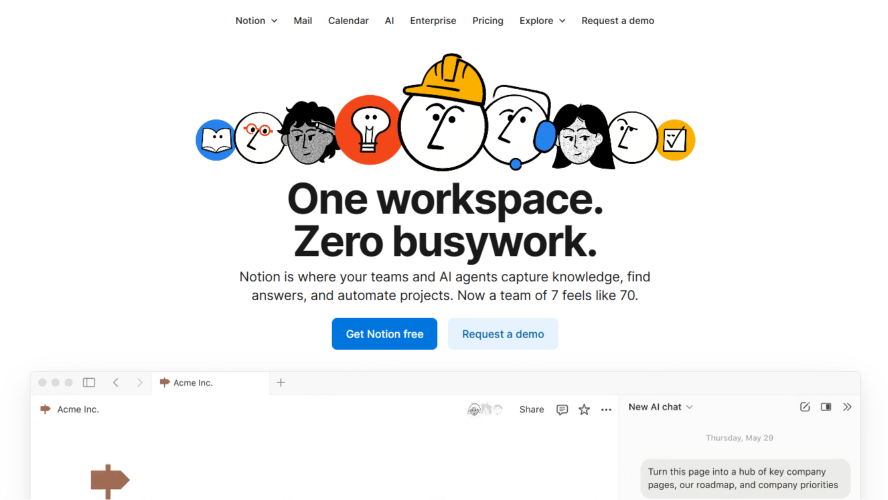
Task: Click the blue open book illustration
Action: pyautogui.click(x=215, y=140)
